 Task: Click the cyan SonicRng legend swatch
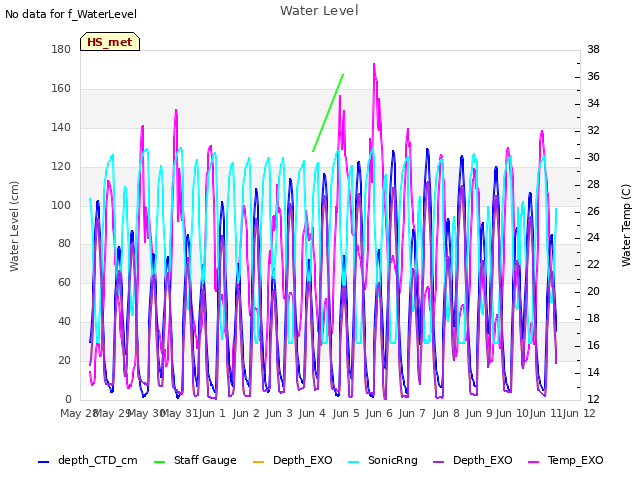coord(354,462)
